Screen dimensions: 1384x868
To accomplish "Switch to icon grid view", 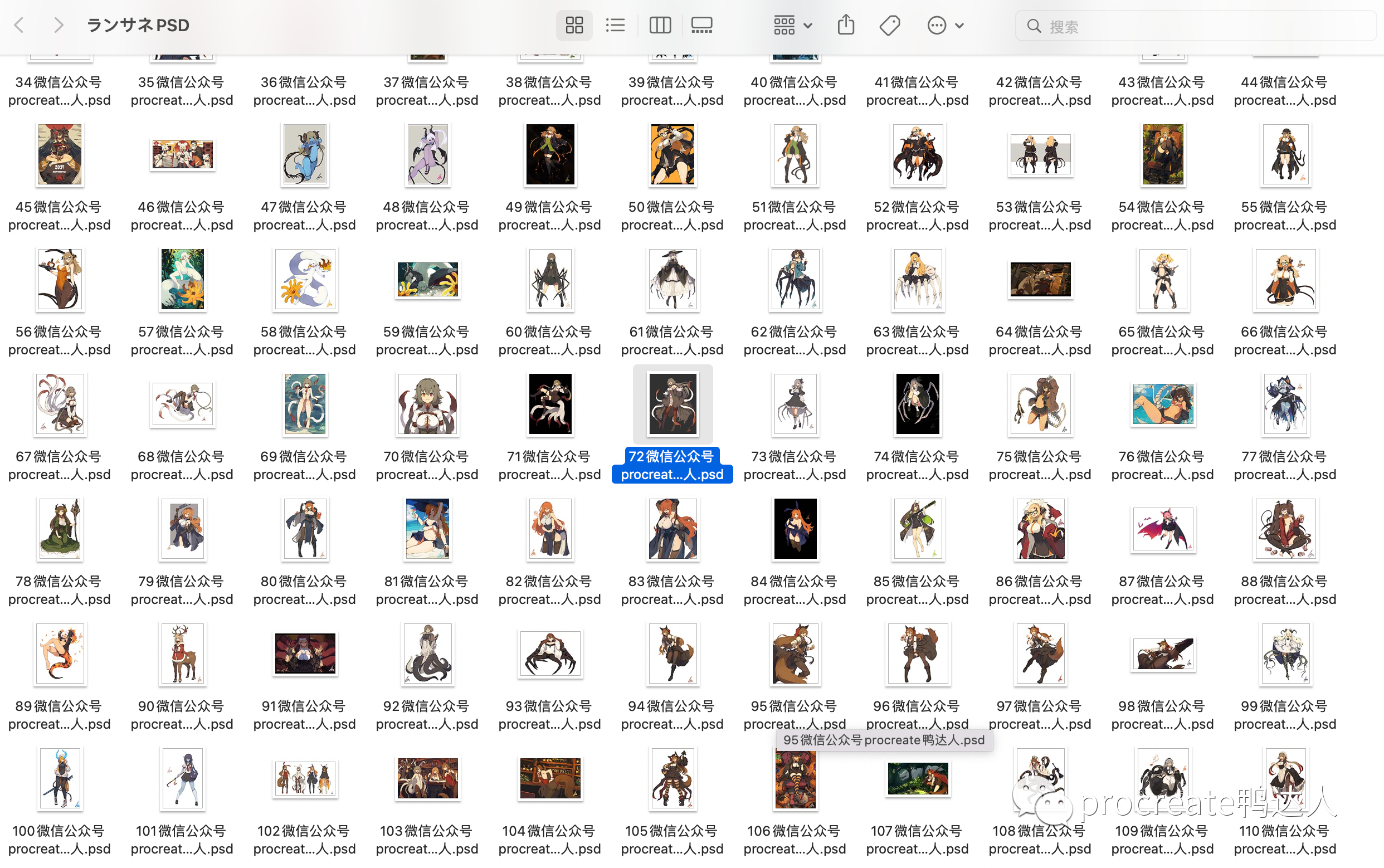I will 574,25.
